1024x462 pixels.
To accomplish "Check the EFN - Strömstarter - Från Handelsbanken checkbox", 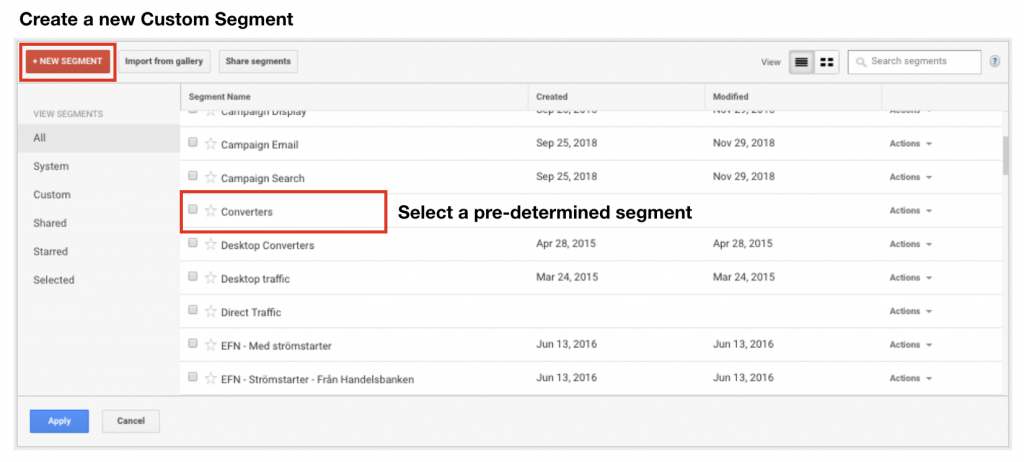I will click(x=193, y=377).
